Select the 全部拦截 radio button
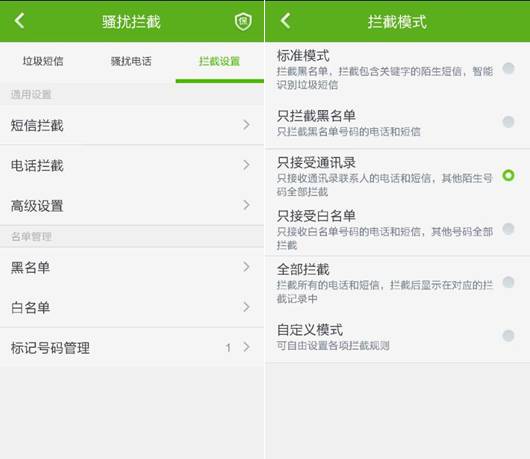 tap(508, 282)
